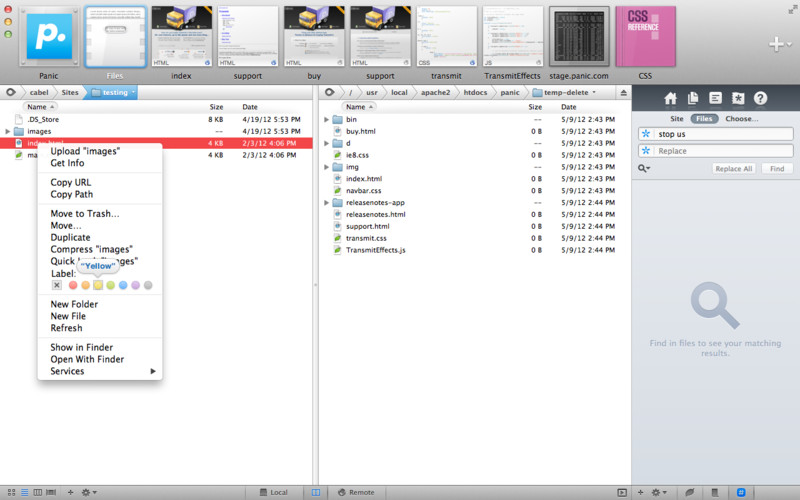Viewport: 800px width, 500px height.
Task: Select Copy URL in the context menu
Action: [x=70, y=182]
